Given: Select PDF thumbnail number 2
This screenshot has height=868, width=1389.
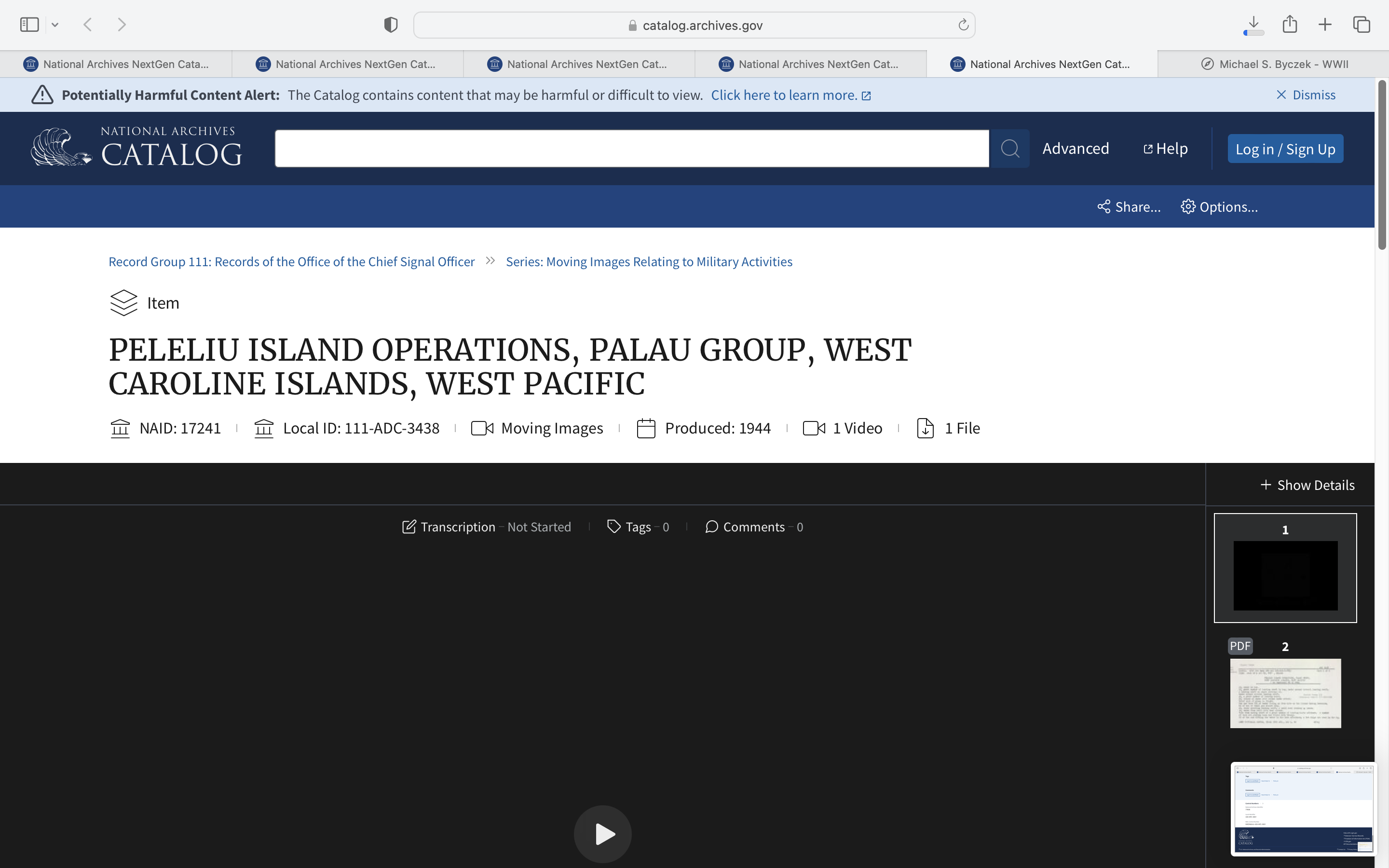Looking at the screenshot, I should click(x=1285, y=692).
